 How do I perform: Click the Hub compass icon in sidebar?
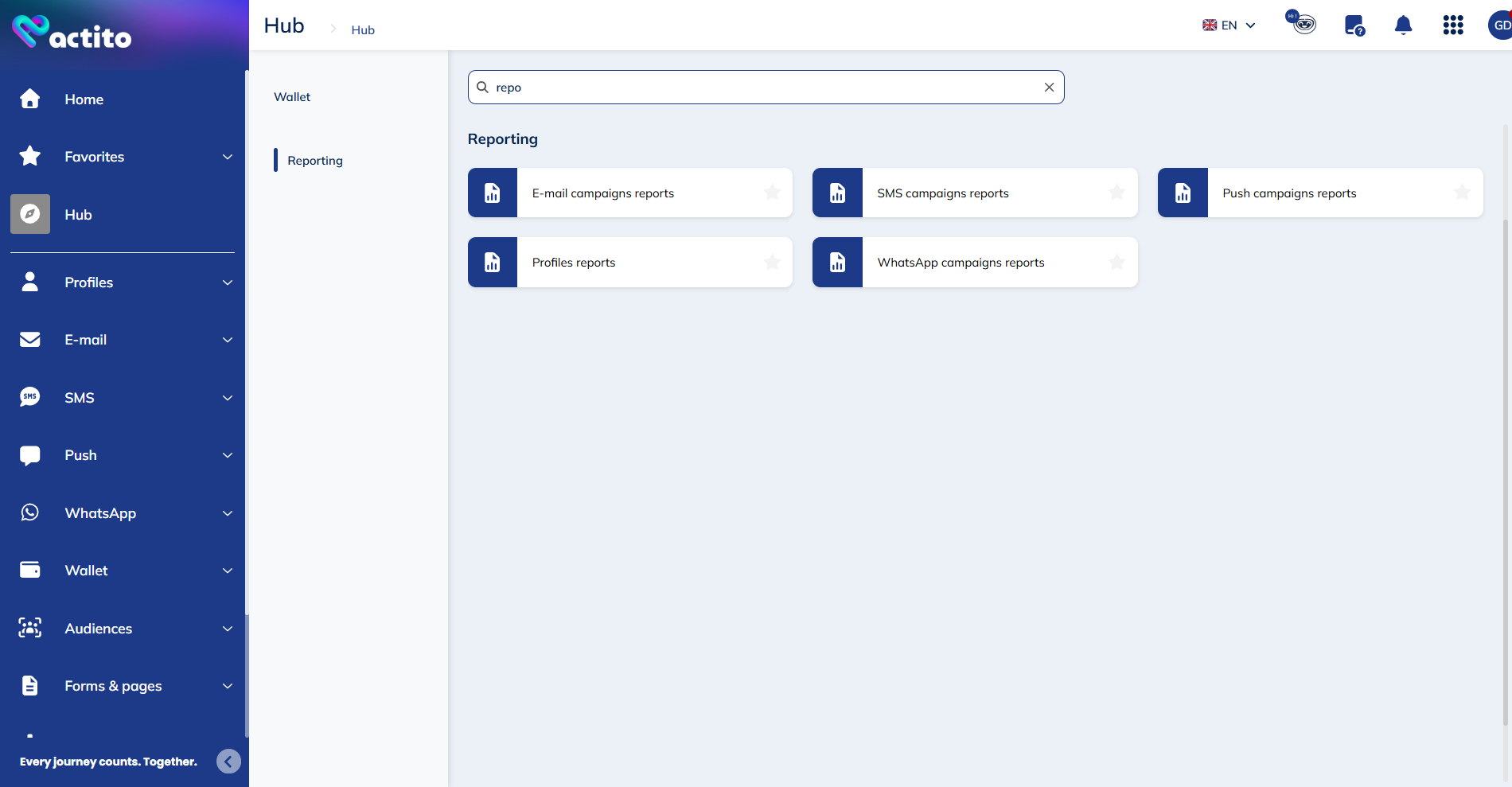click(30, 214)
